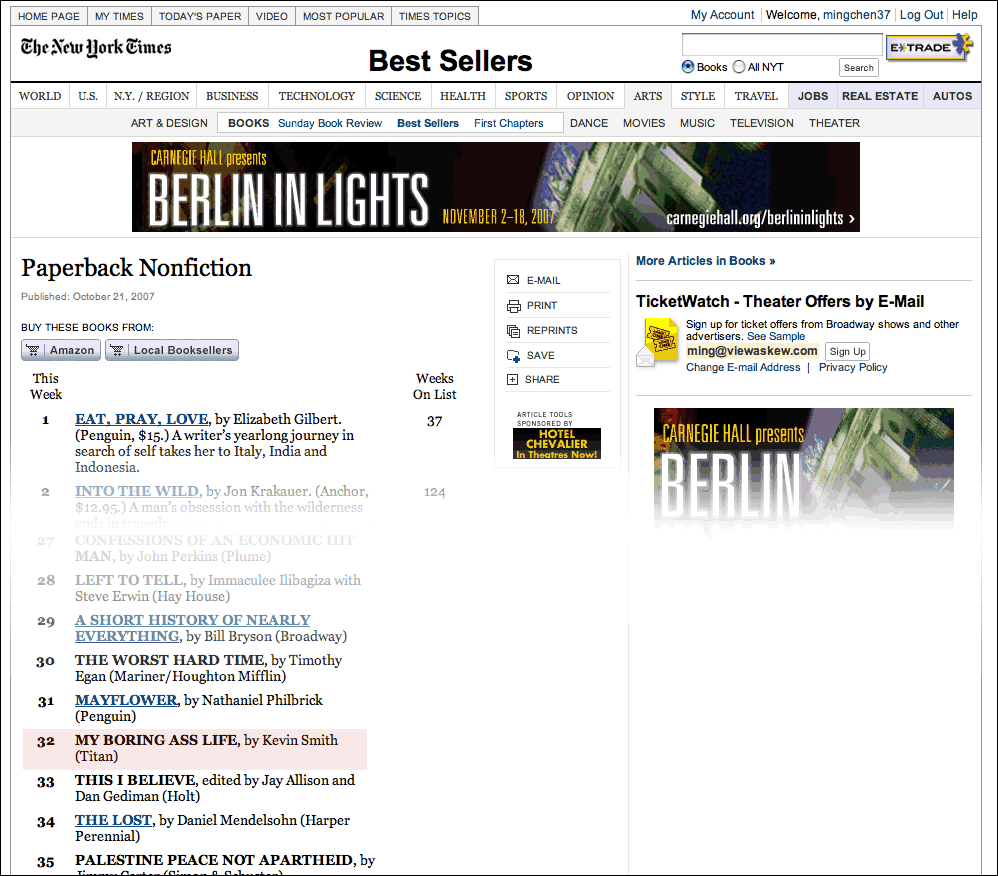Click More Articles in Books link

pyautogui.click(x=706, y=261)
